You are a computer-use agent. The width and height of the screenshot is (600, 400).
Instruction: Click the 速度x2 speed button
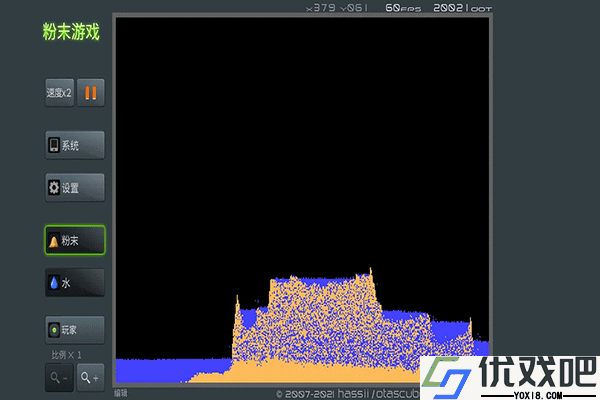click(60, 93)
